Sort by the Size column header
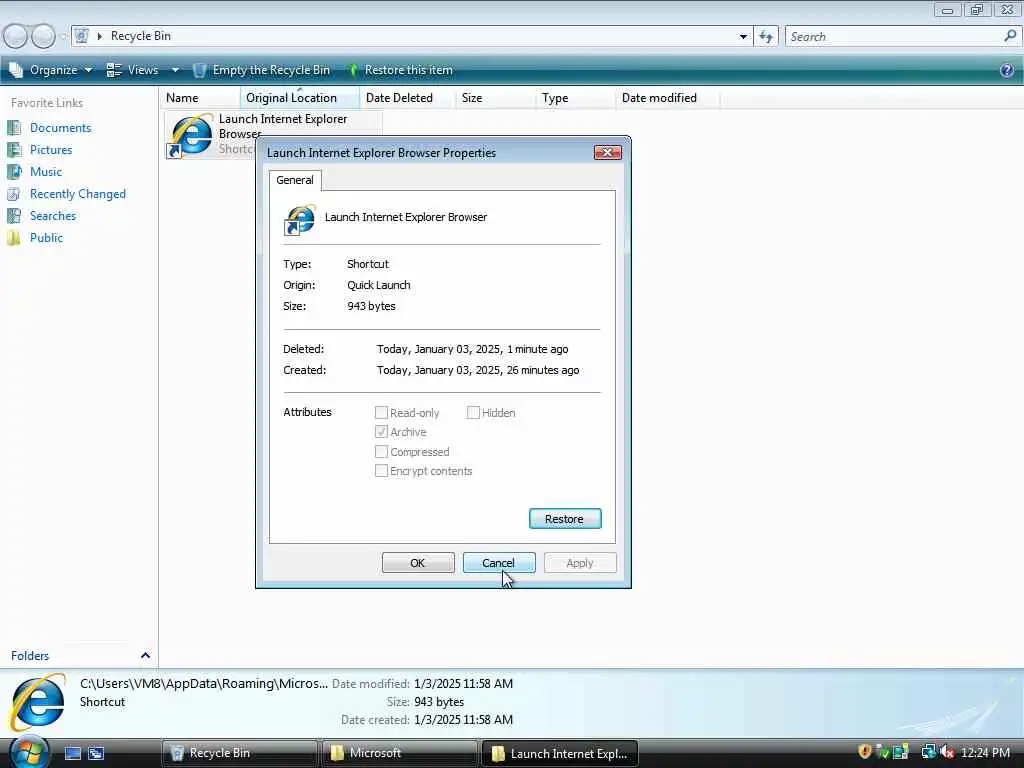The image size is (1024, 768). 495,98
